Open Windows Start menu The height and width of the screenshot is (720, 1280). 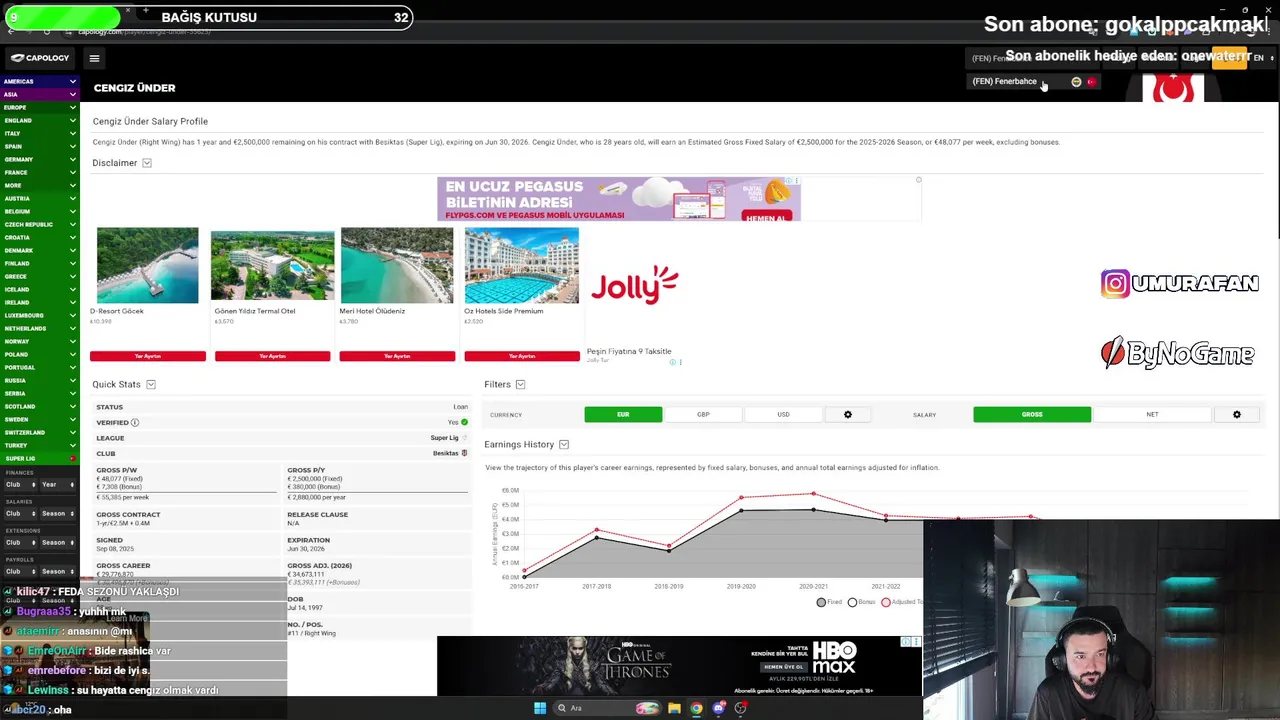(x=540, y=708)
